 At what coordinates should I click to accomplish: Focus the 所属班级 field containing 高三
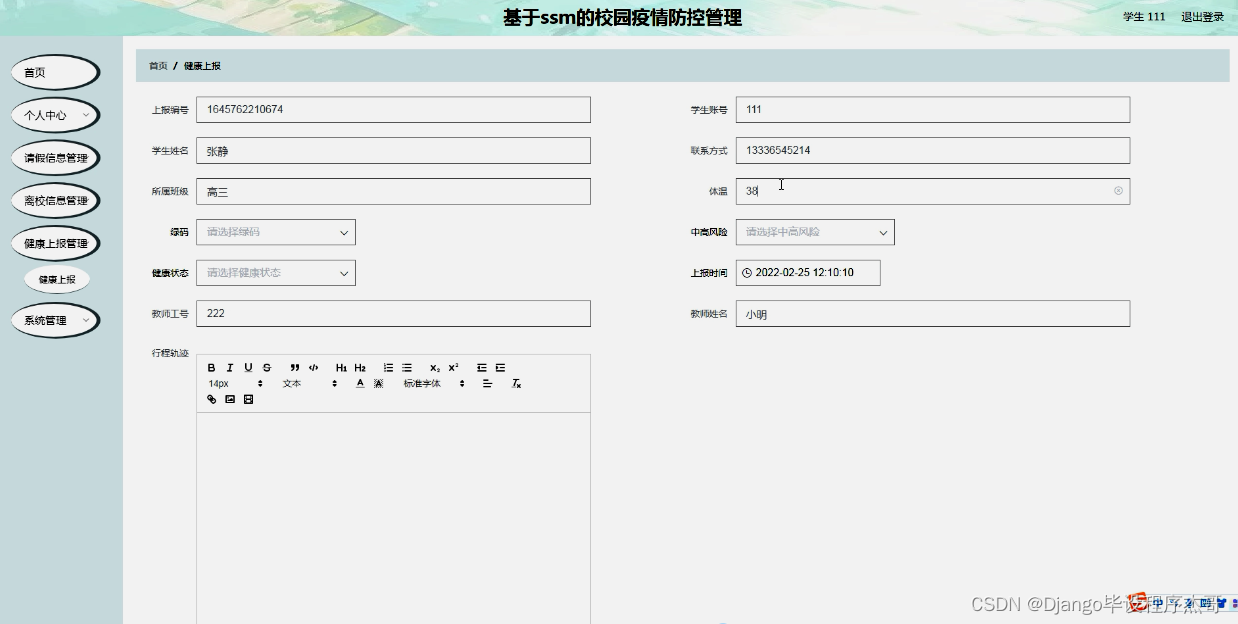tap(393, 191)
